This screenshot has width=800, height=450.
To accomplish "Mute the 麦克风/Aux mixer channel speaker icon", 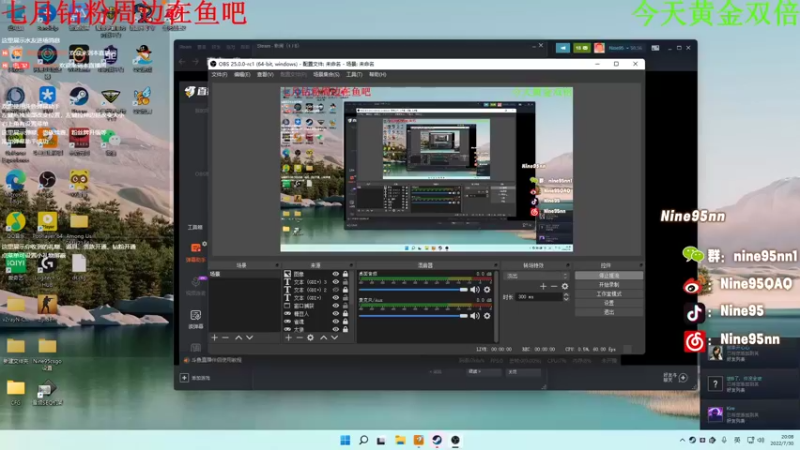I will [x=475, y=316].
